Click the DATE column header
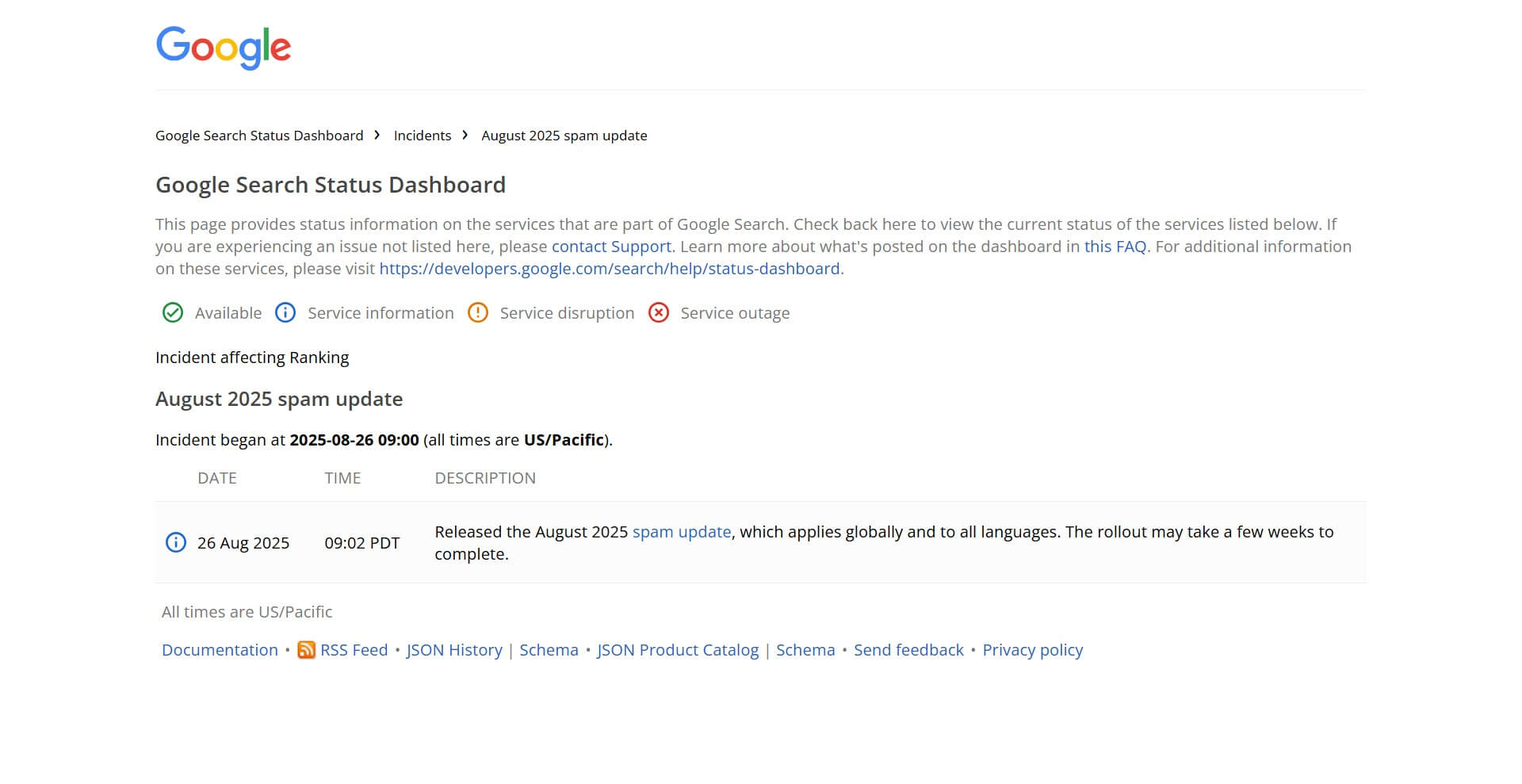The width and height of the screenshot is (1522, 784). pos(217,478)
